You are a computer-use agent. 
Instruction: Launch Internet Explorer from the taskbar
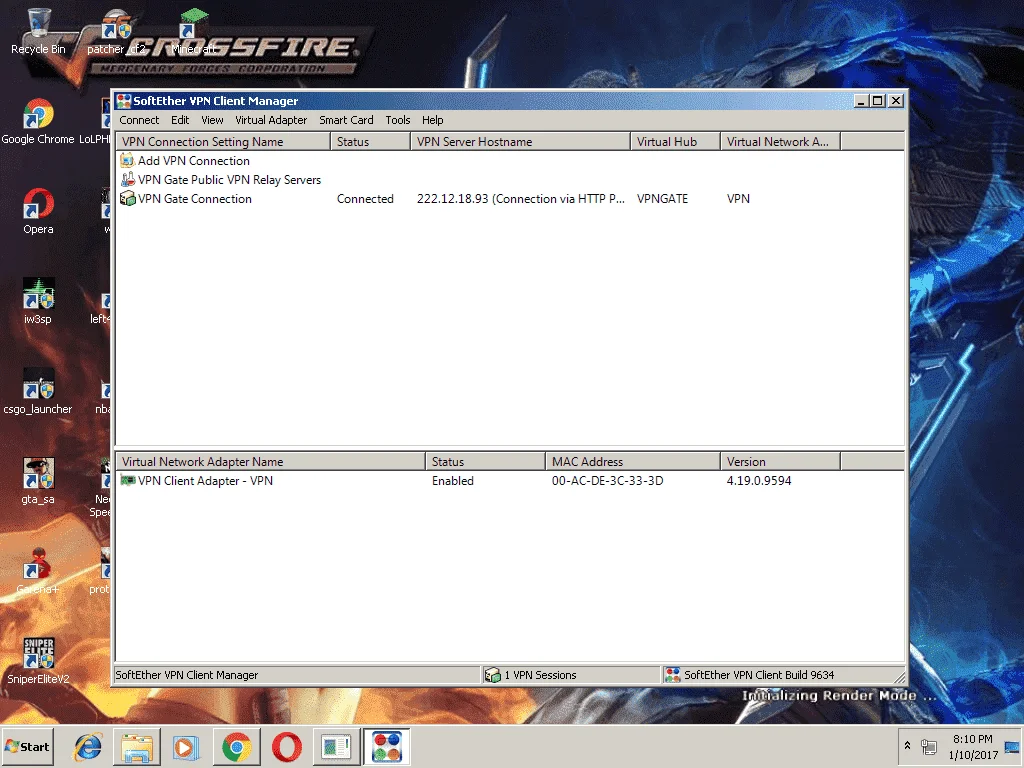[x=88, y=746]
